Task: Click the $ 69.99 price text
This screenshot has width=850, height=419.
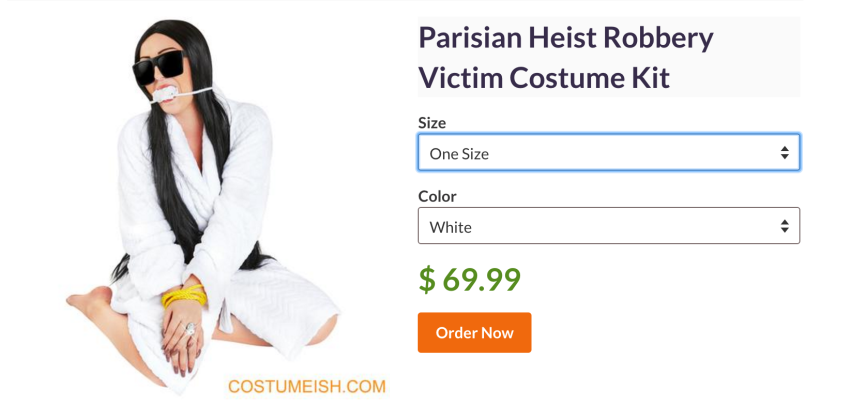Action: (x=469, y=279)
